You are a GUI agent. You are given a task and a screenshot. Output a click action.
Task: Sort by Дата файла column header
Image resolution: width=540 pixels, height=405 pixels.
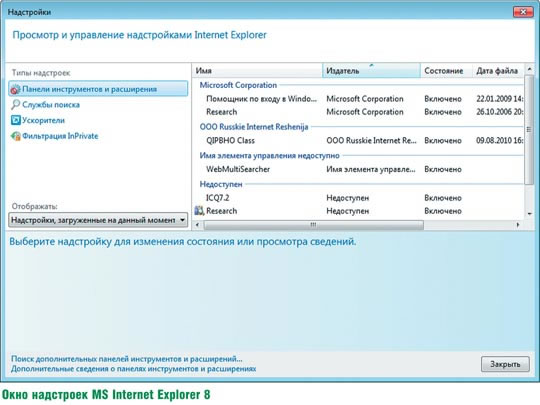click(498, 71)
